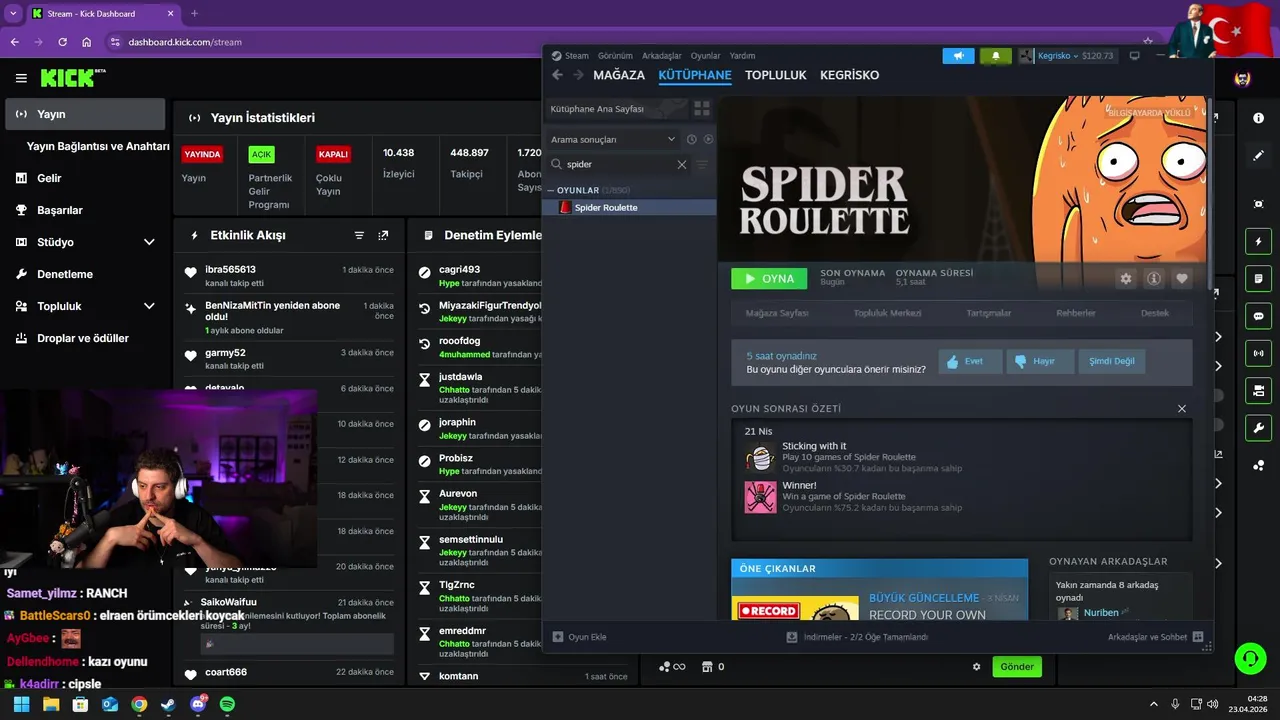Image resolution: width=1280 pixels, height=720 pixels.
Task: Click the YAYINDA status badge
Action: click(x=202, y=154)
